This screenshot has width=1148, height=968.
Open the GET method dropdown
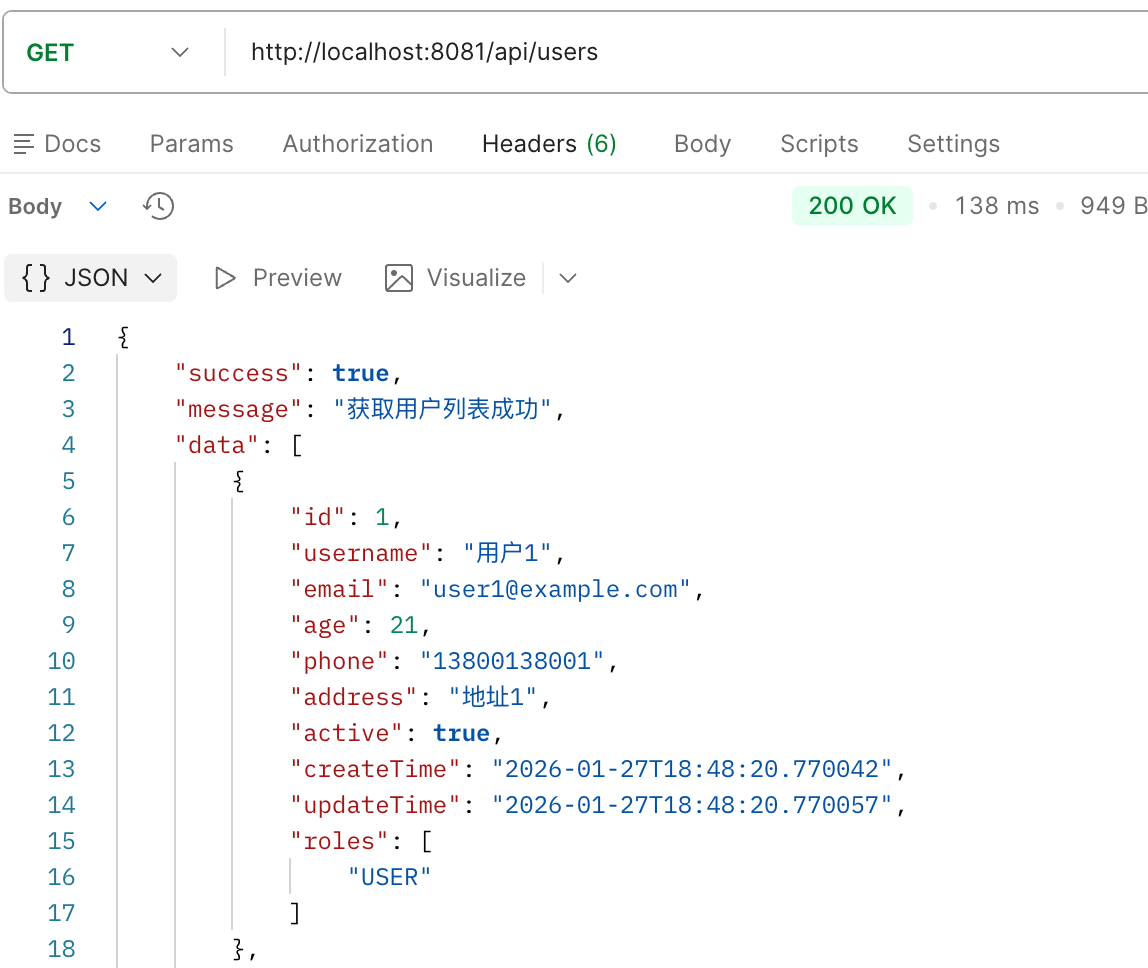[x=108, y=53]
